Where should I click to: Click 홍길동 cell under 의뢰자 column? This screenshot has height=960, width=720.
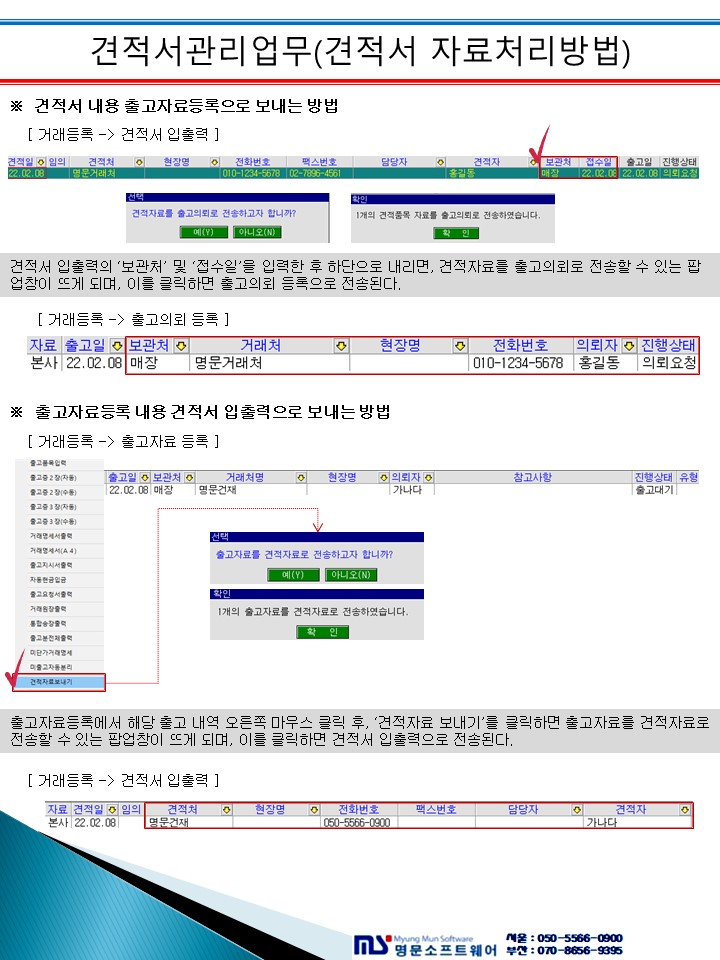pyautogui.click(x=604, y=363)
